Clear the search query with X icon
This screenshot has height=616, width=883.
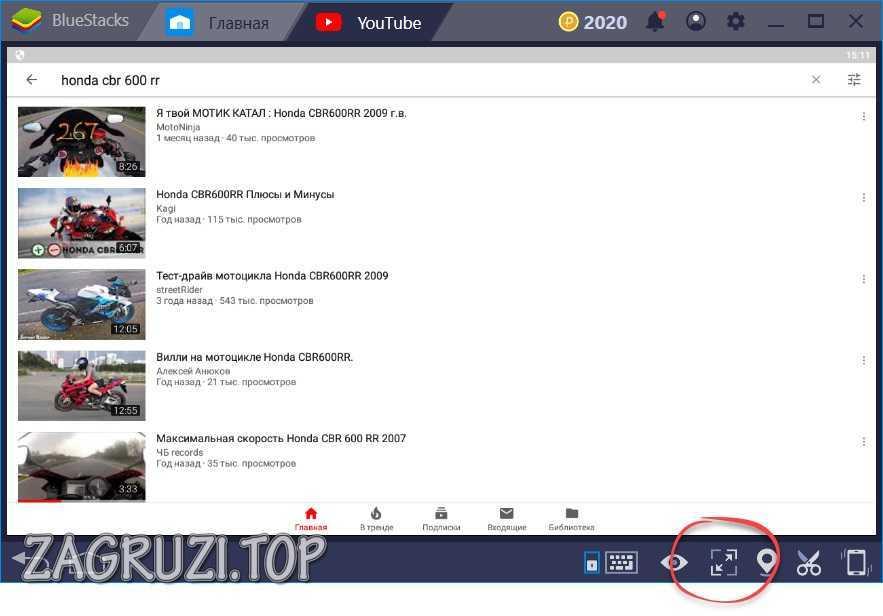[816, 80]
